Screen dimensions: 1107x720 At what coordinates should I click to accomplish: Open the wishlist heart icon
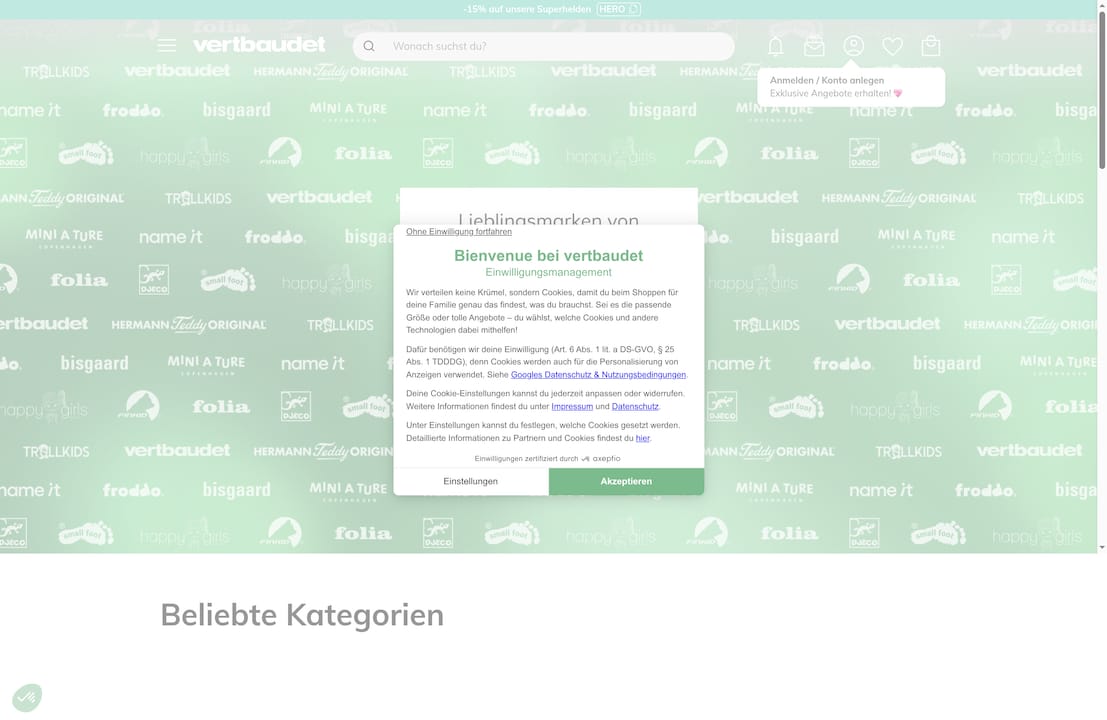coord(892,47)
